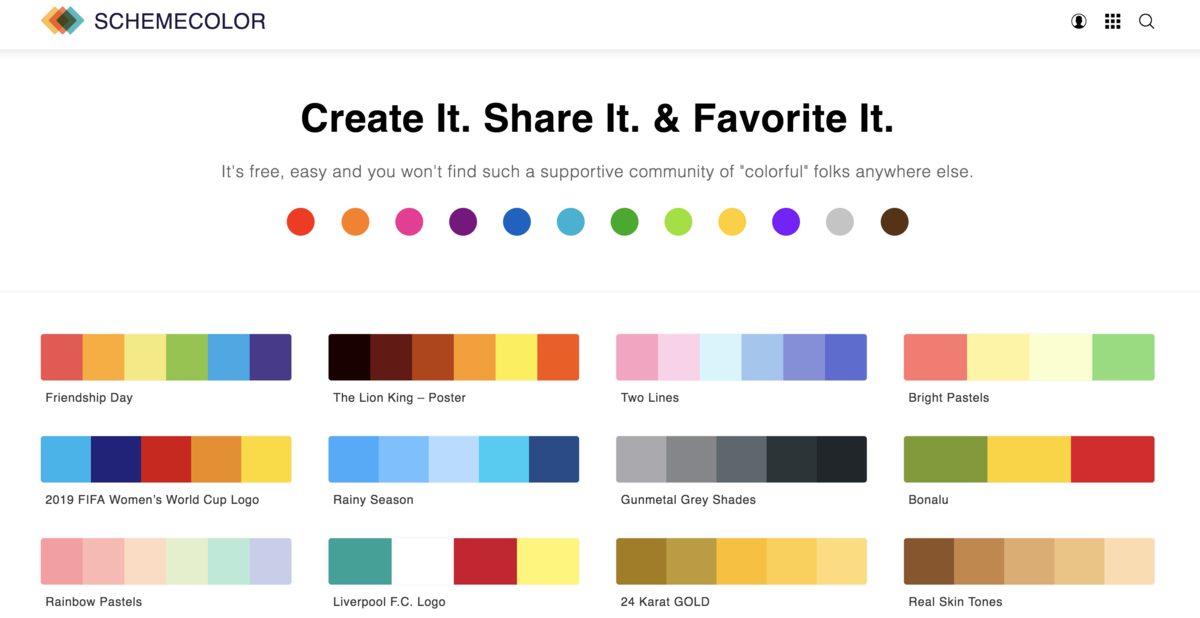Select the red color filter circle
Image resolution: width=1200 pixels, height=618 pixels.
click(301, 222)
